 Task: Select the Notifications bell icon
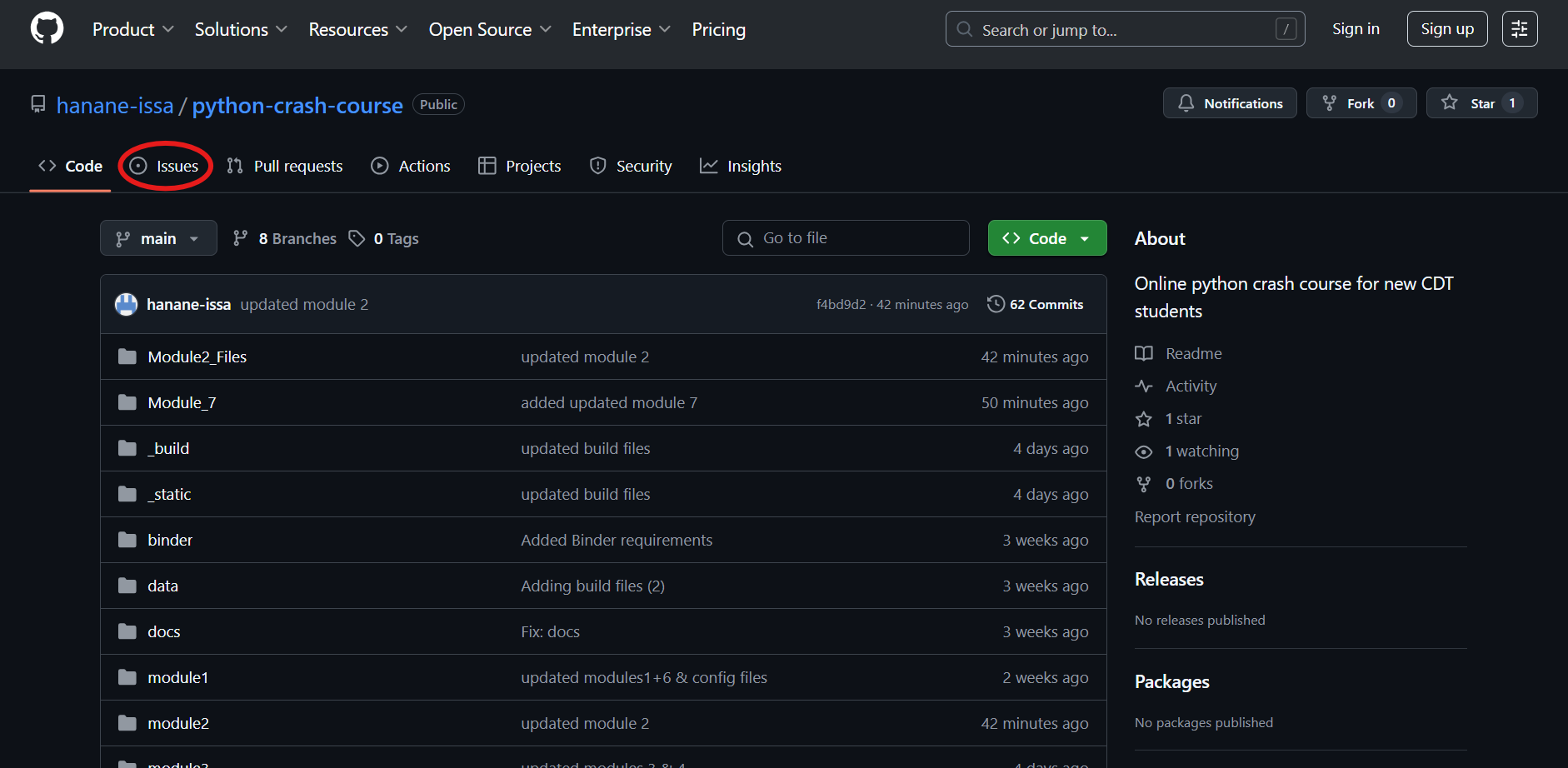[x=1186, y=102]
